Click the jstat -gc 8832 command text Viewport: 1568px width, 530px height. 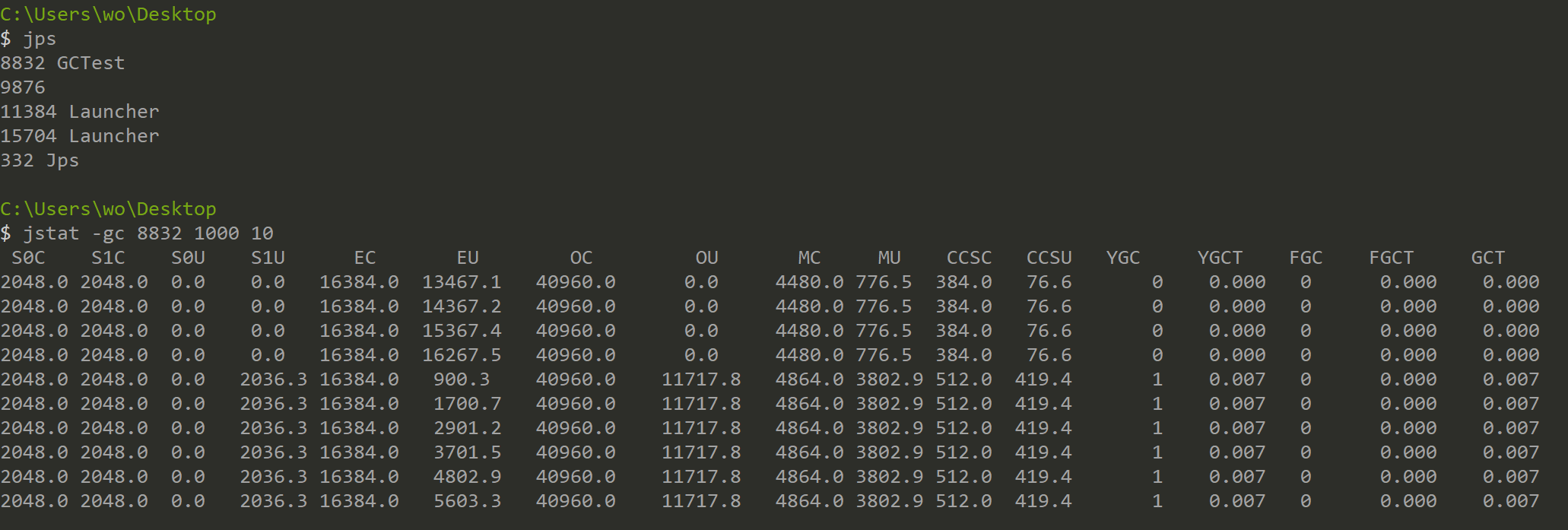[148, 233]
